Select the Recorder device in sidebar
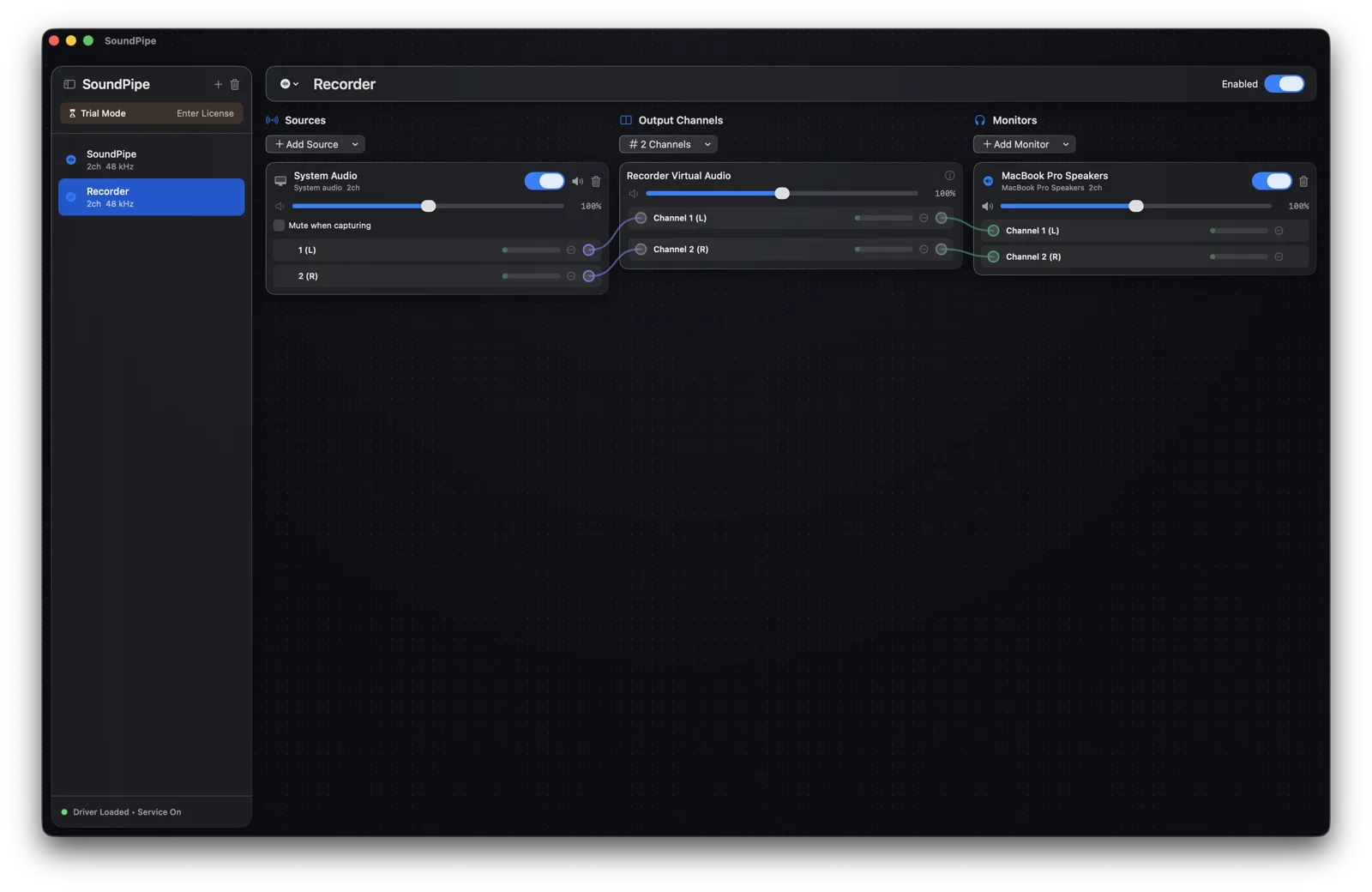1372x892 pixels. [151, 197]
